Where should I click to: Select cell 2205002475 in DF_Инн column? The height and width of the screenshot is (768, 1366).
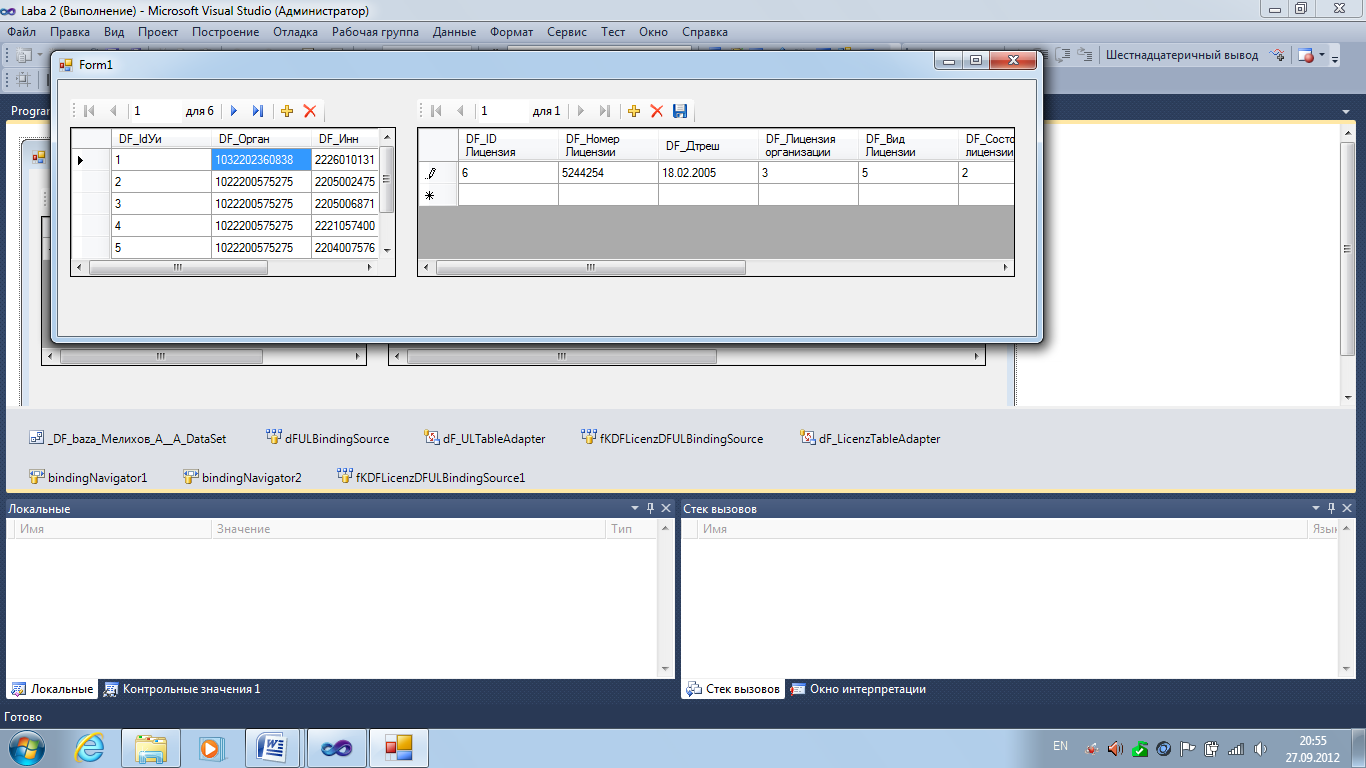click(x=345, y=182)
